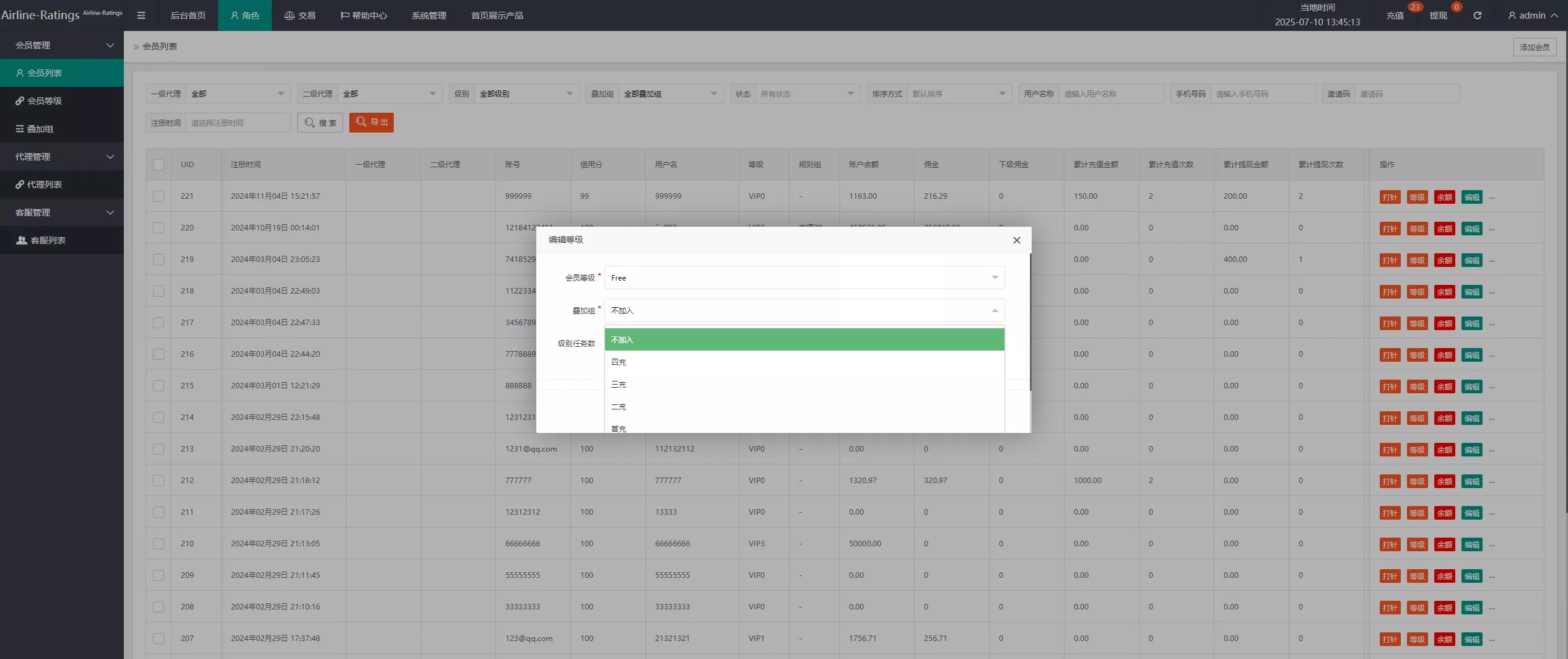The height and width of the screenshot is (659, 1568).
Task: Open 会员等级 in the sidebar
Action: click(x=45, y=101)
